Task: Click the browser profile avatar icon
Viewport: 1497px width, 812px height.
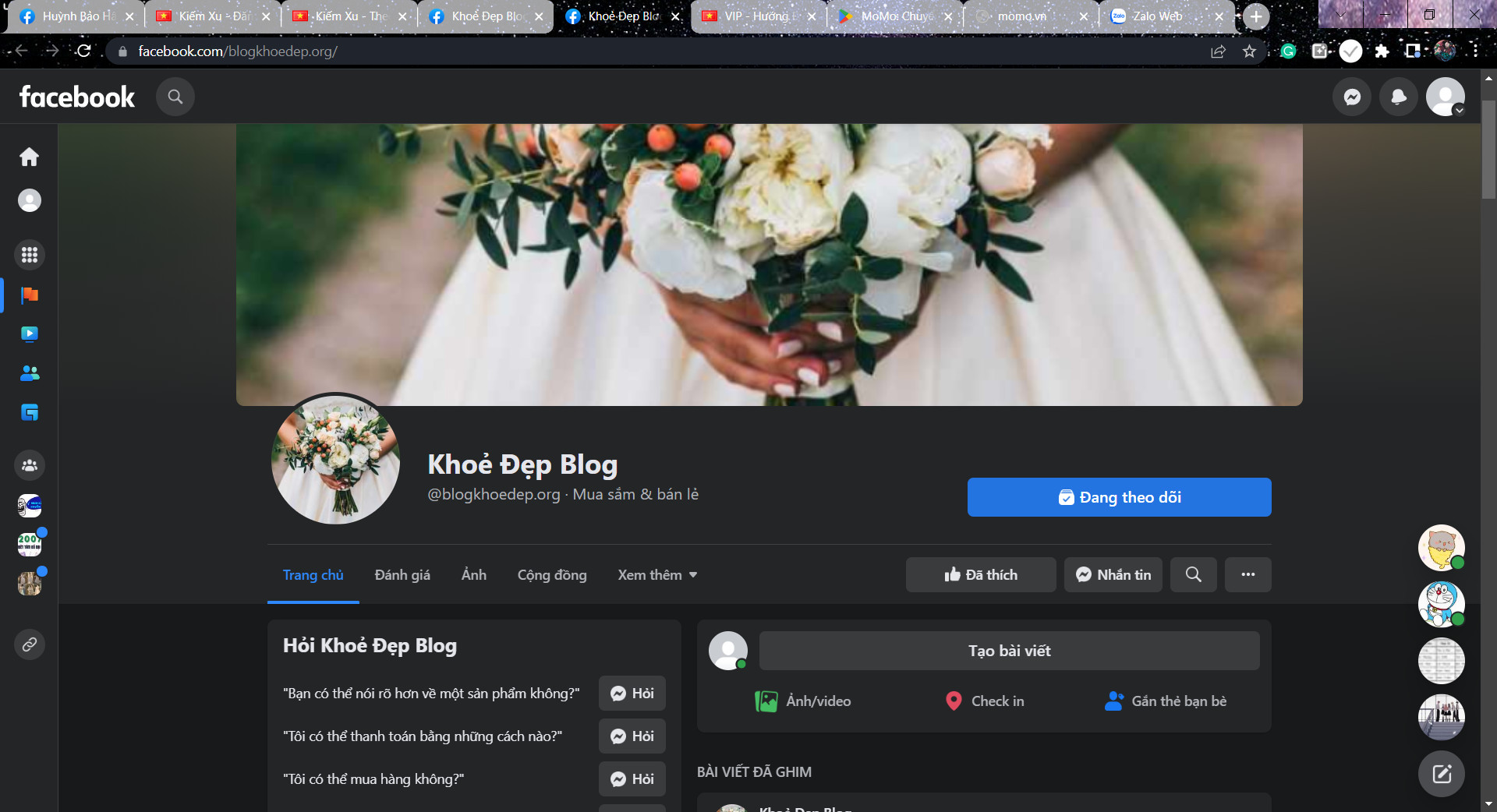Action: click(x=1444, y=51)
